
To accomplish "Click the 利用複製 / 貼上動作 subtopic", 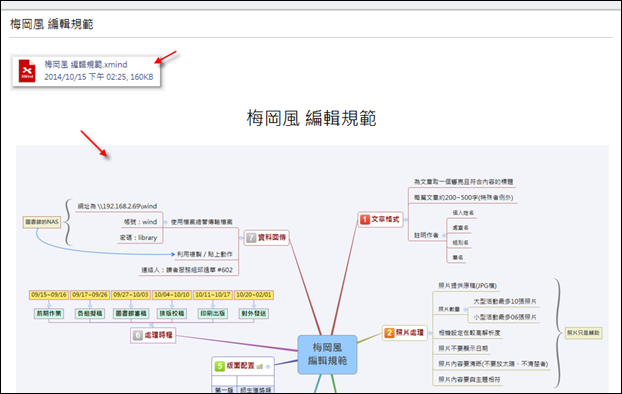I will pyautogui.click(x=204, y=254).
